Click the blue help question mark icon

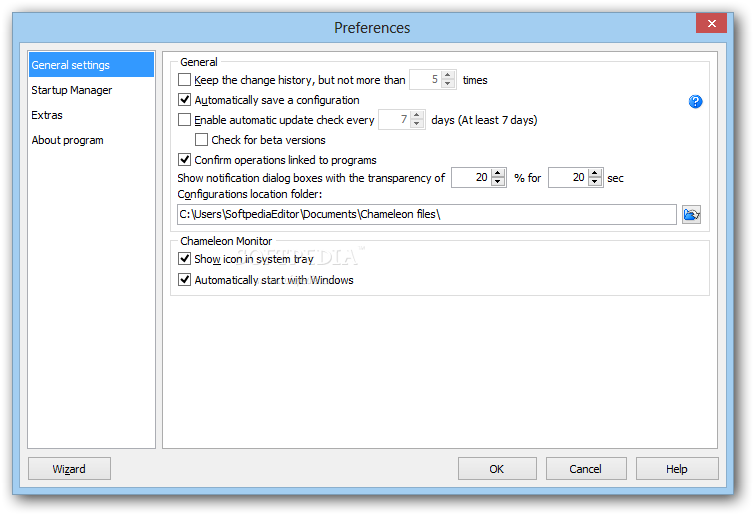696,102
